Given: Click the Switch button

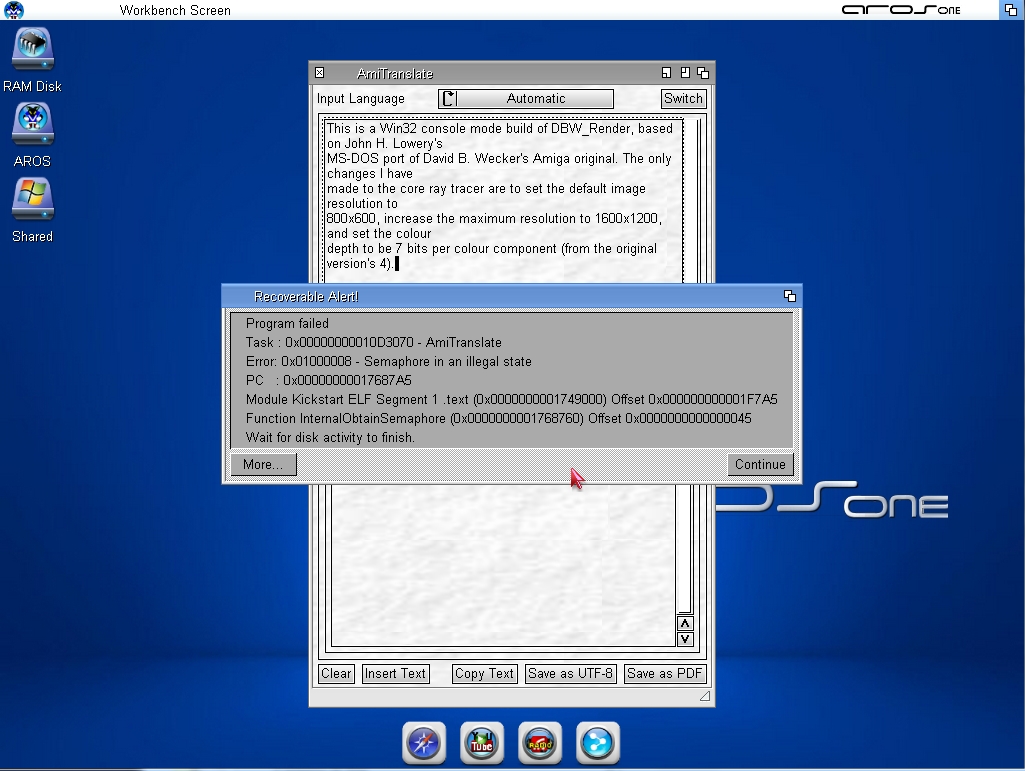Looking at the screenshot, I should 683,99.
